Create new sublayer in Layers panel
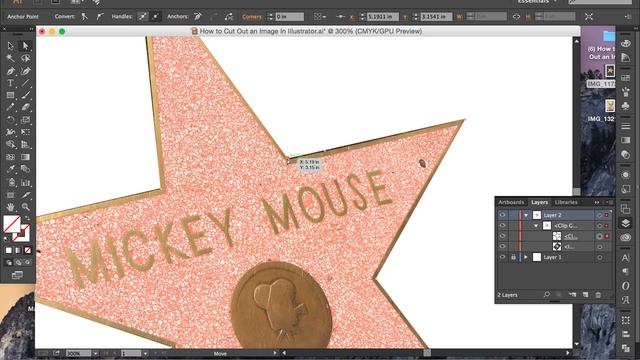The image size is (640, 360). coord(572,294)
